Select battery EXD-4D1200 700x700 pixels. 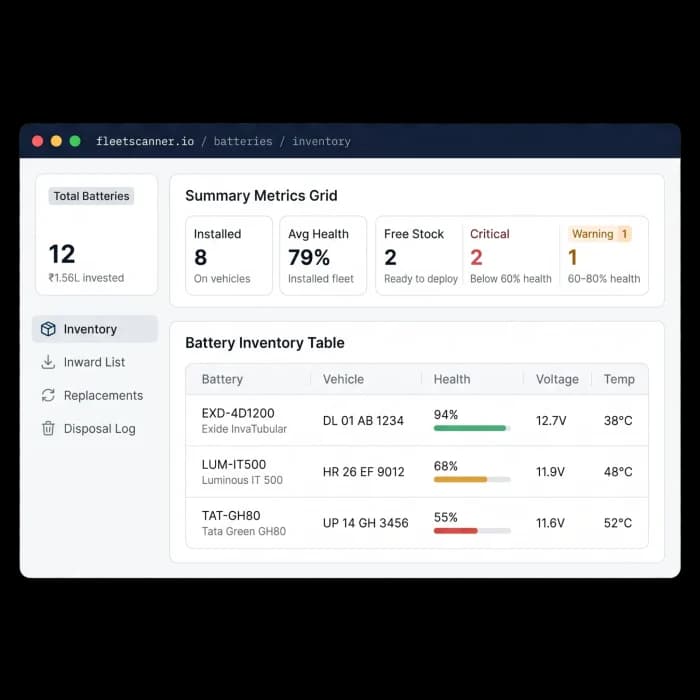238,413
